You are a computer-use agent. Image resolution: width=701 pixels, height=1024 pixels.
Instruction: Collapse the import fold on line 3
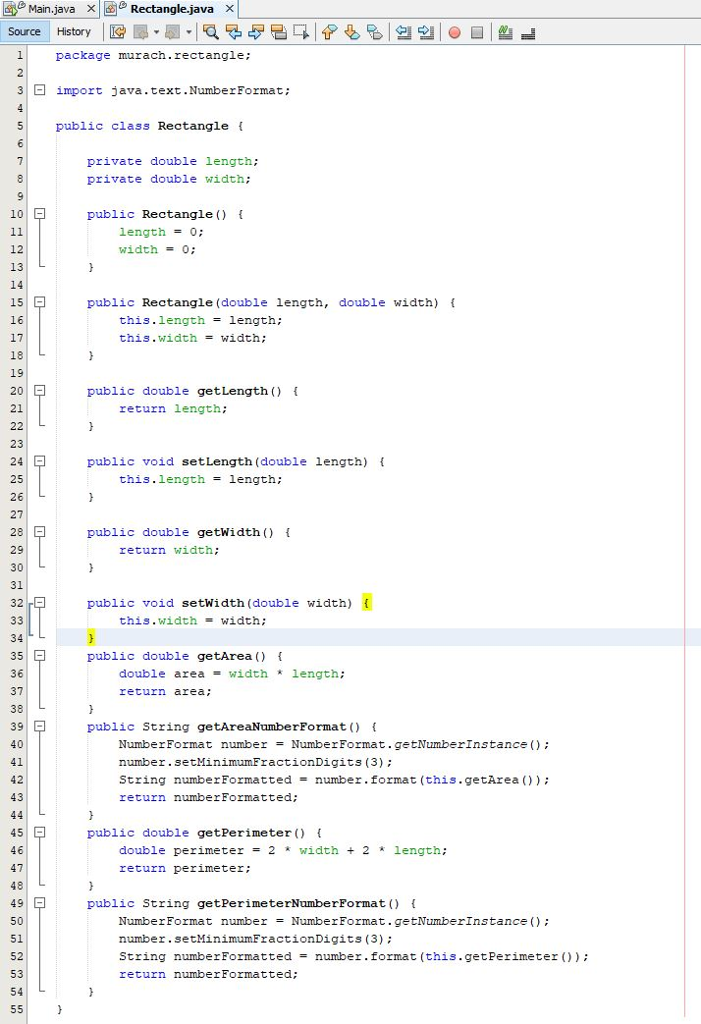(40, 90)
